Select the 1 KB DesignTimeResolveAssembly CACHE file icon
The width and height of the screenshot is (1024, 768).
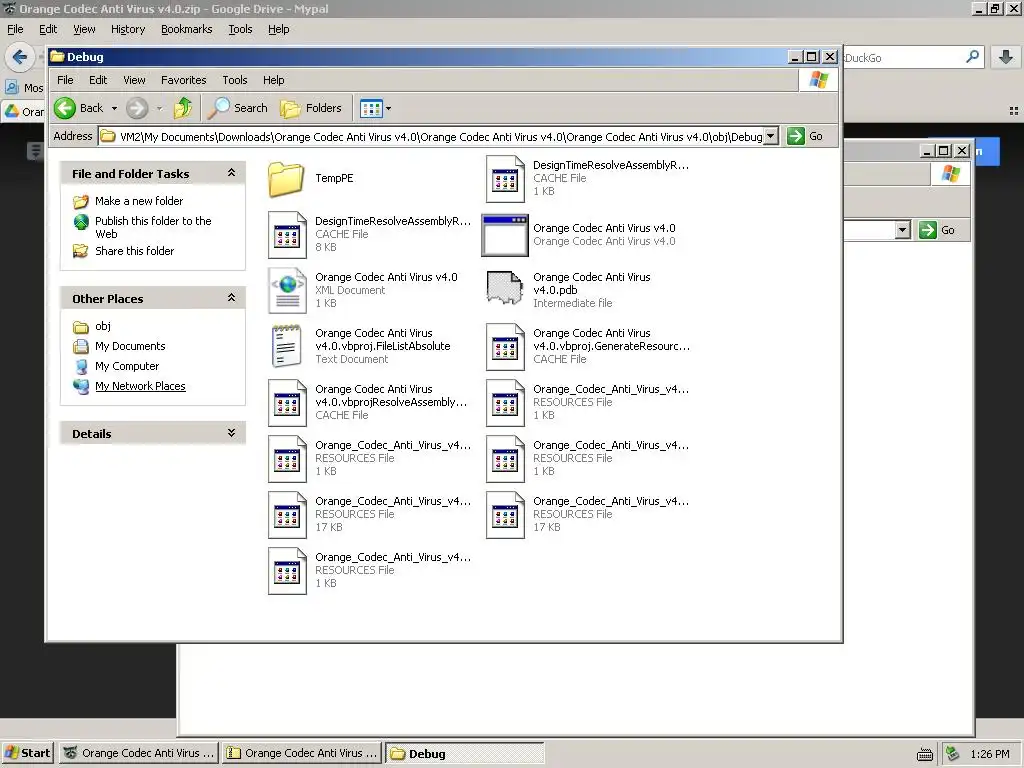(x=505, y=179)
